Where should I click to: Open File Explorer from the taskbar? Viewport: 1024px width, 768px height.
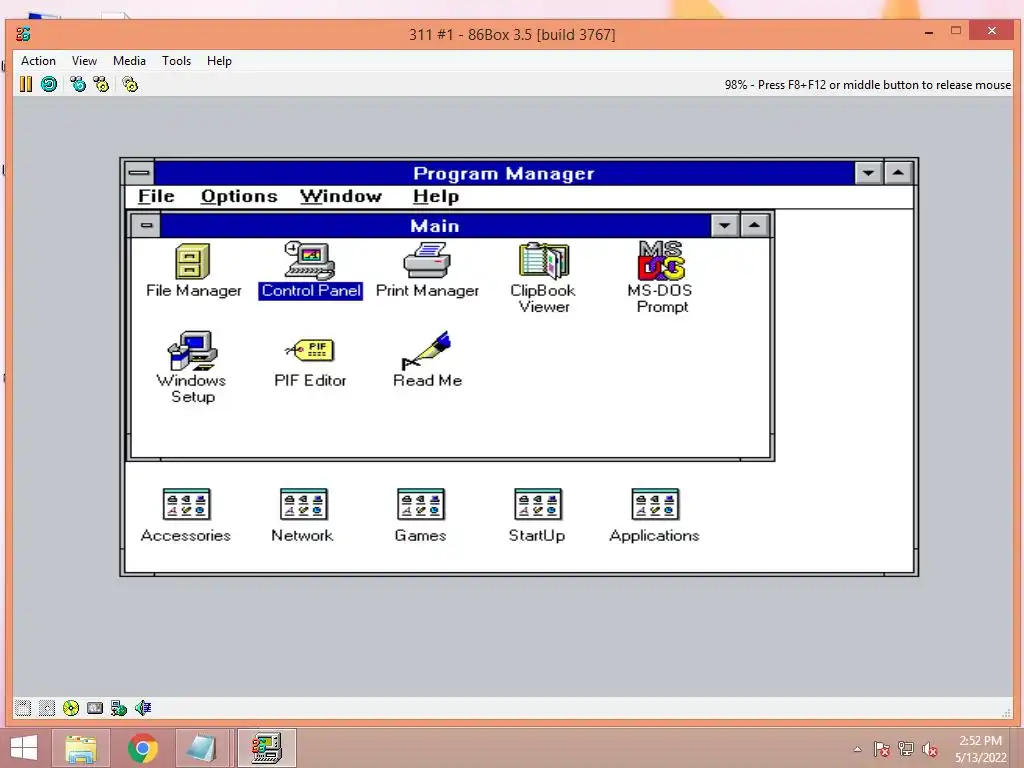click(x=81, y=748)
